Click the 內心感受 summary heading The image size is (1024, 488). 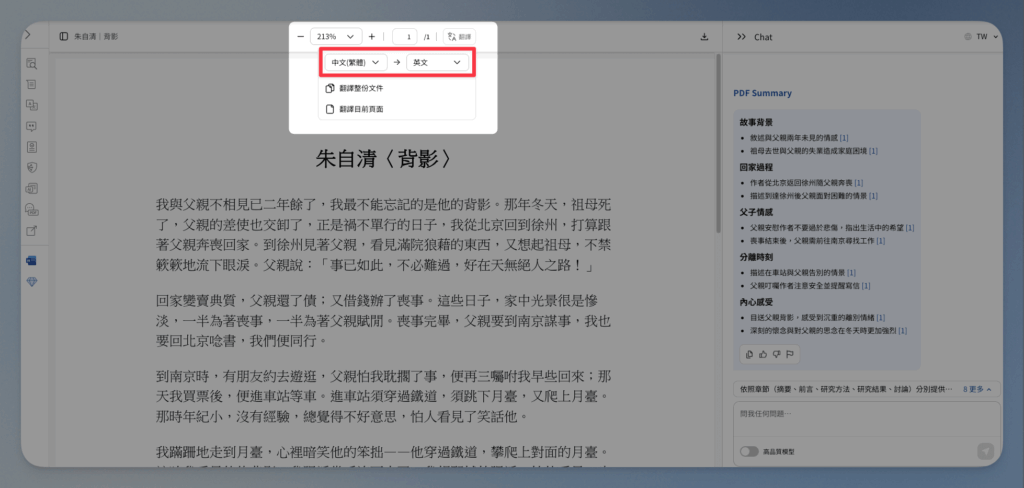pyautogui.click(x=756, y=302)
